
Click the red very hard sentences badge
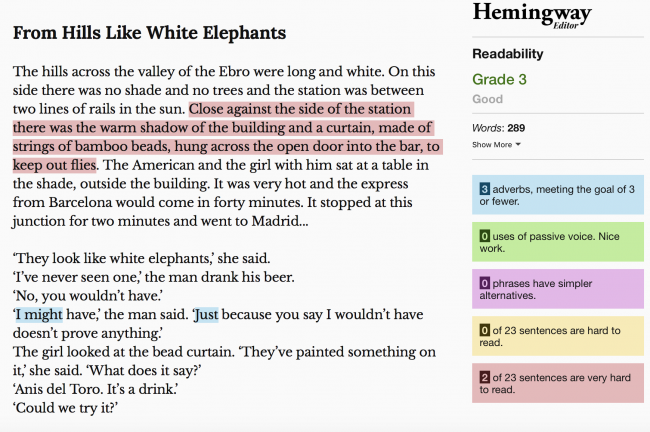pyautogui.click(x=484, y=377)
